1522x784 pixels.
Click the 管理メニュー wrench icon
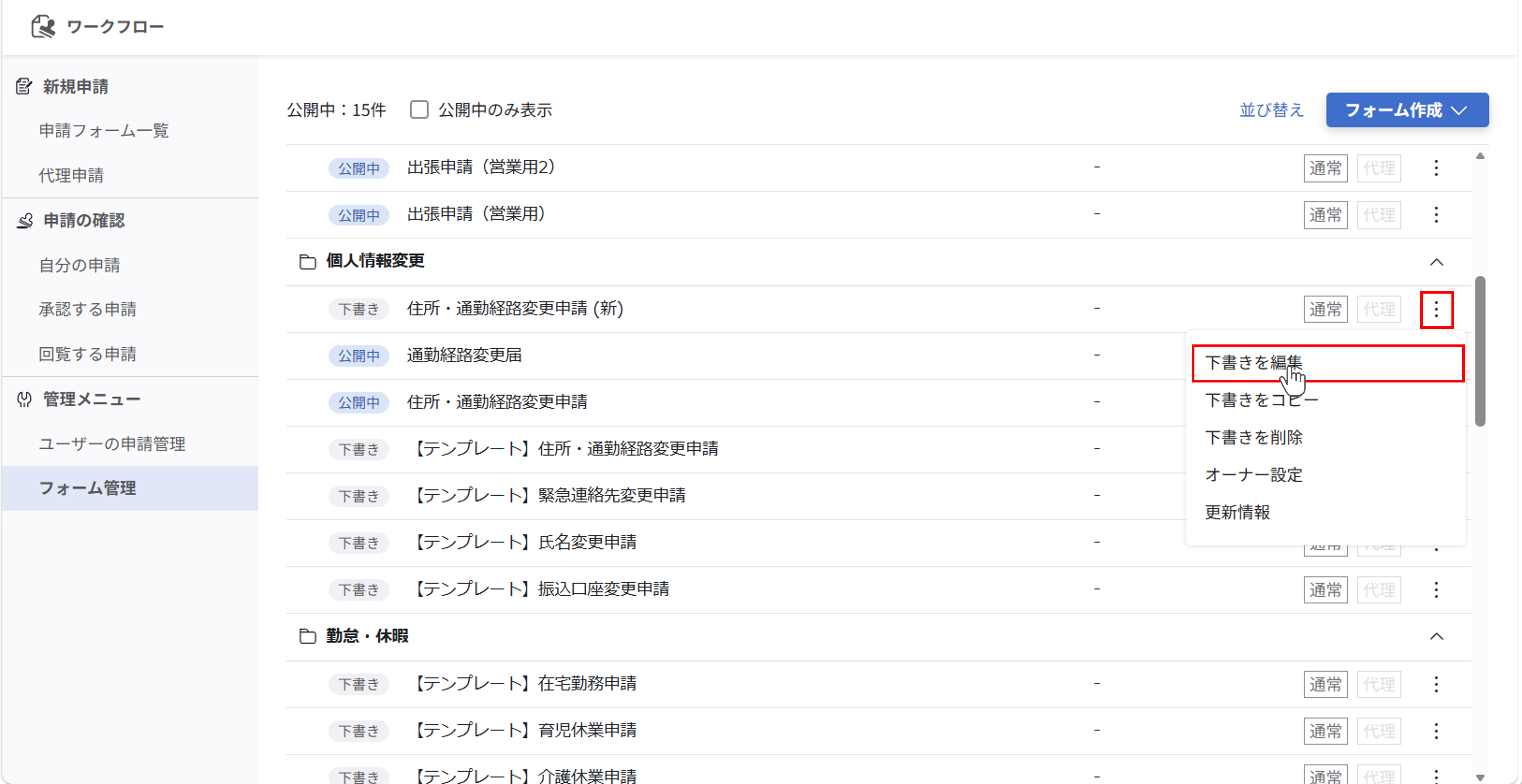click(x=24, y=399)
